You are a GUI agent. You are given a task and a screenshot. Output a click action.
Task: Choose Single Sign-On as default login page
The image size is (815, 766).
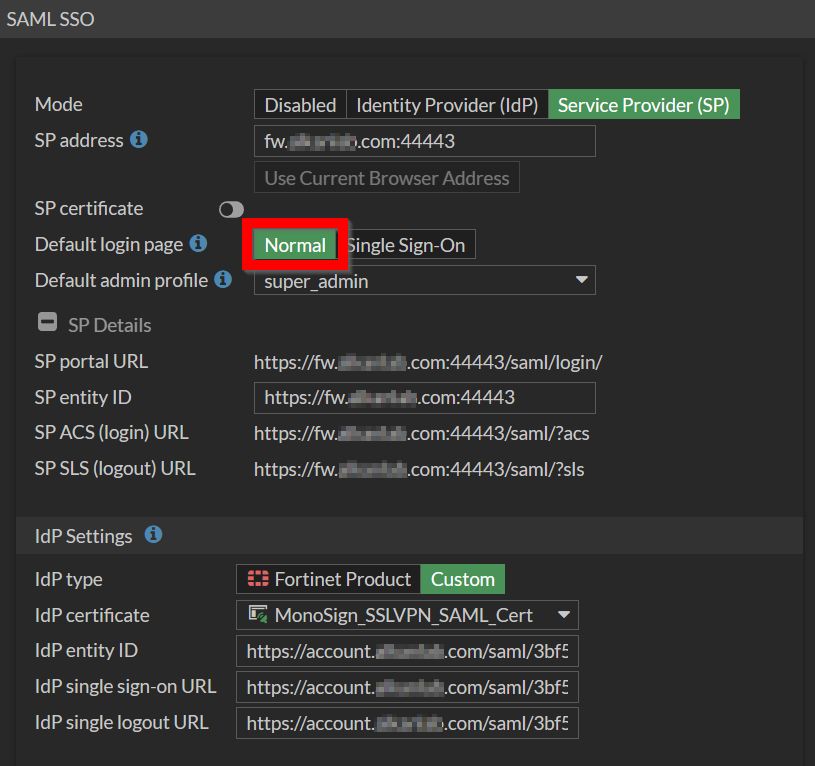tap(406, 245)
